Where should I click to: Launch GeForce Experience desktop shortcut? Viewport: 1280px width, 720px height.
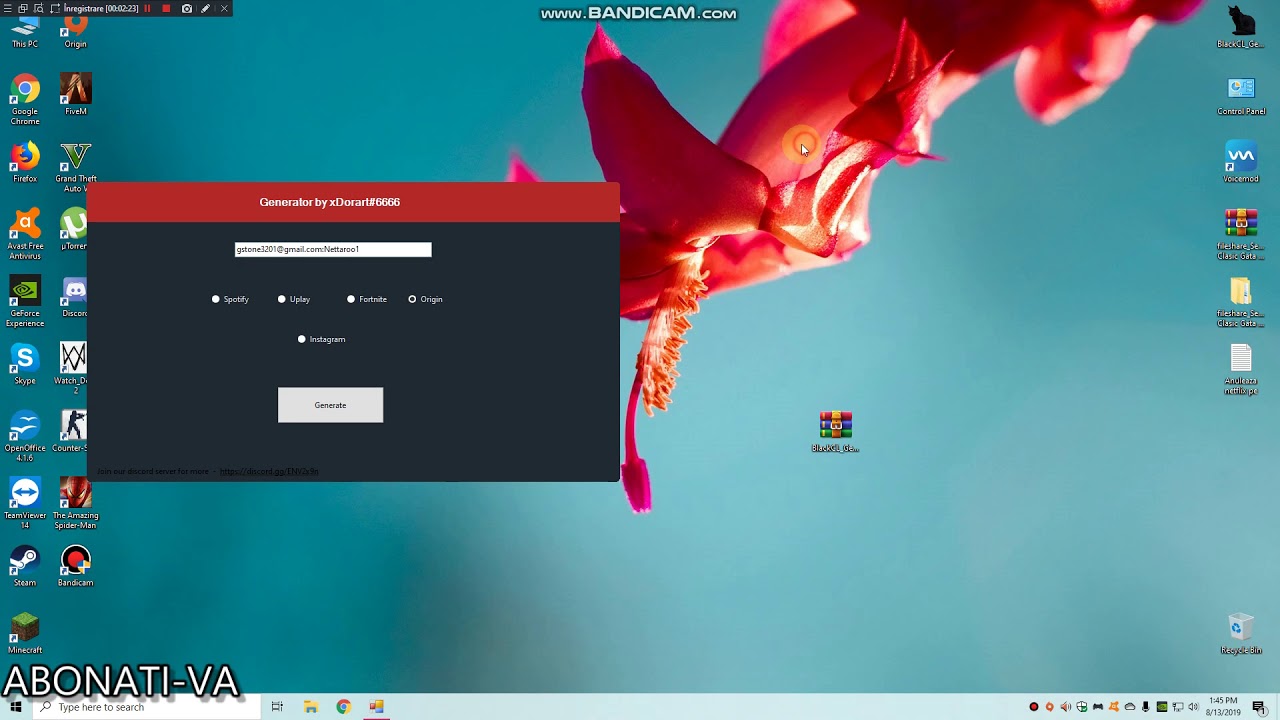[x=25, y=302]
